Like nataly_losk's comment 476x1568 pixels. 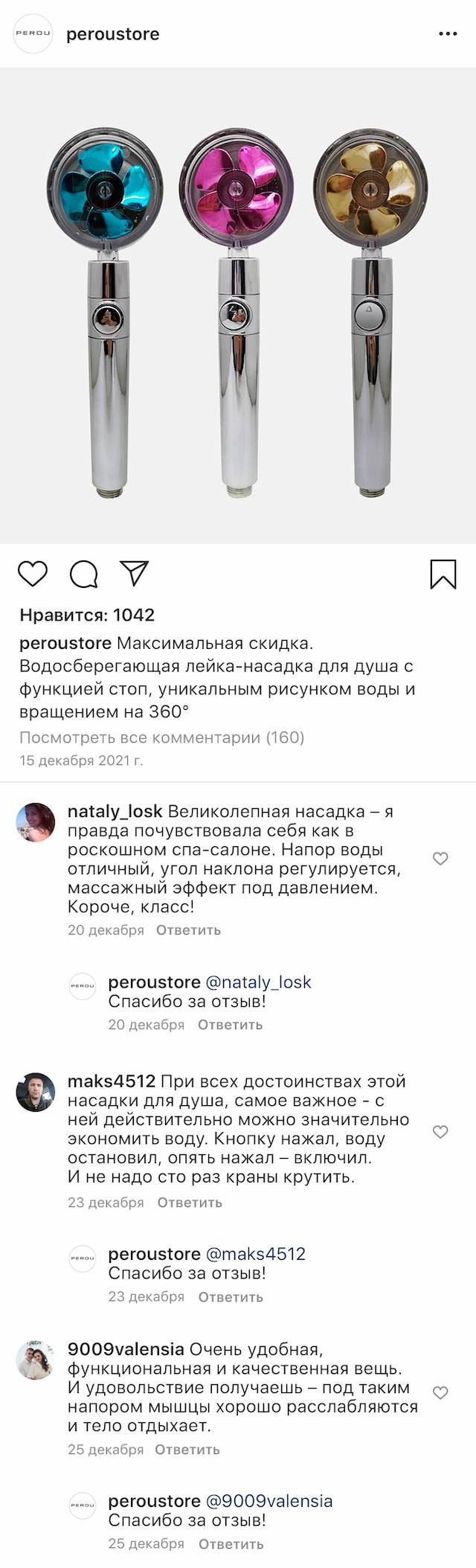440,859
